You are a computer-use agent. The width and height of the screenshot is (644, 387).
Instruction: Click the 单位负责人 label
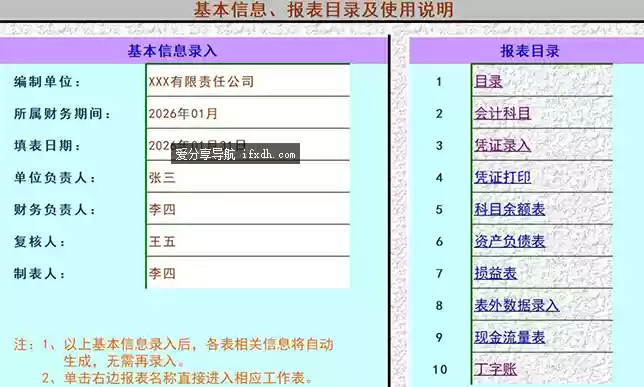pyautogui.click(x=55, y=178)
